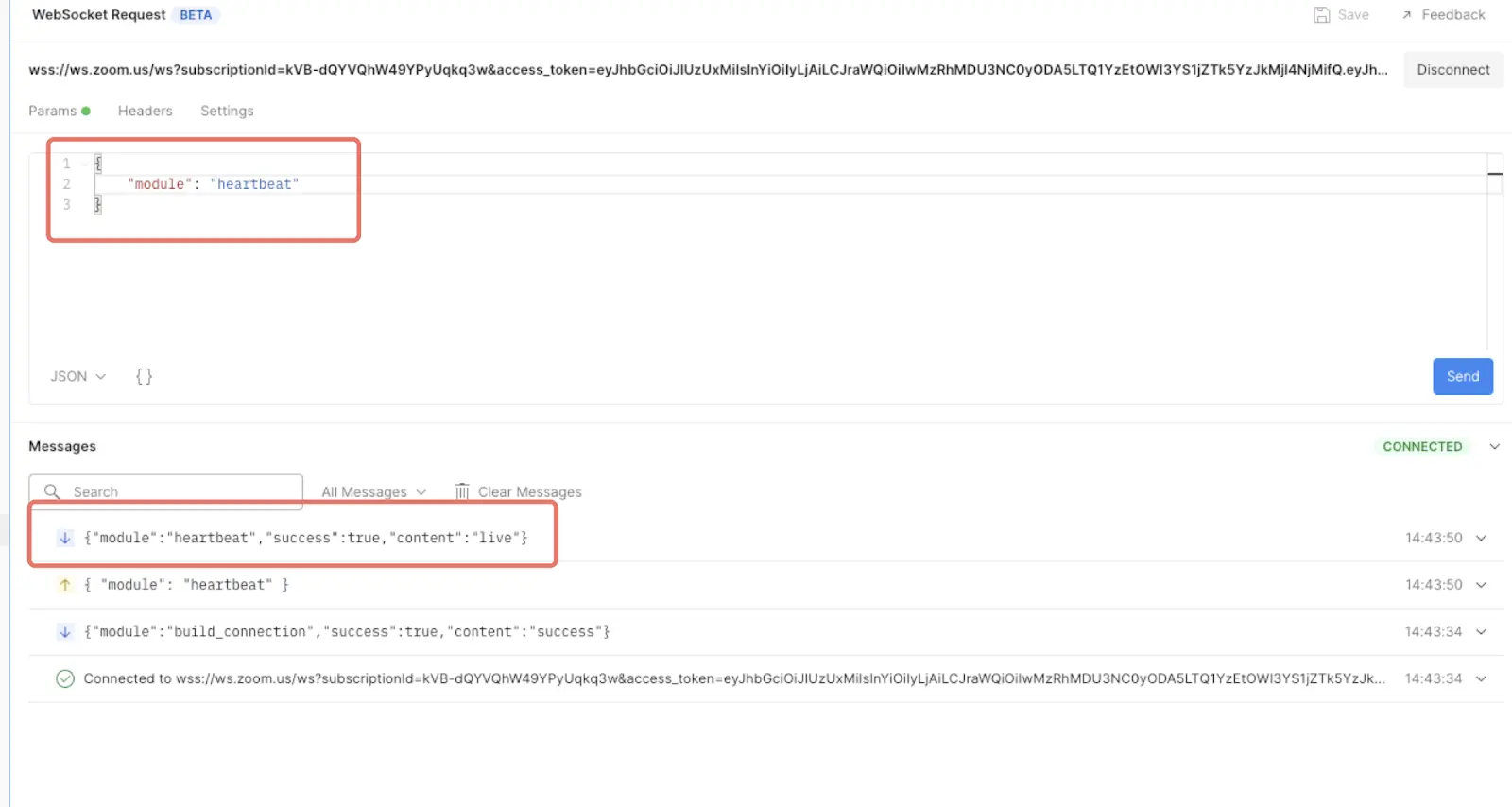This screenshot has width=1512, height=807.
Task: Click incoming arrow on build_connection message
Action: [x=65, y=631]
